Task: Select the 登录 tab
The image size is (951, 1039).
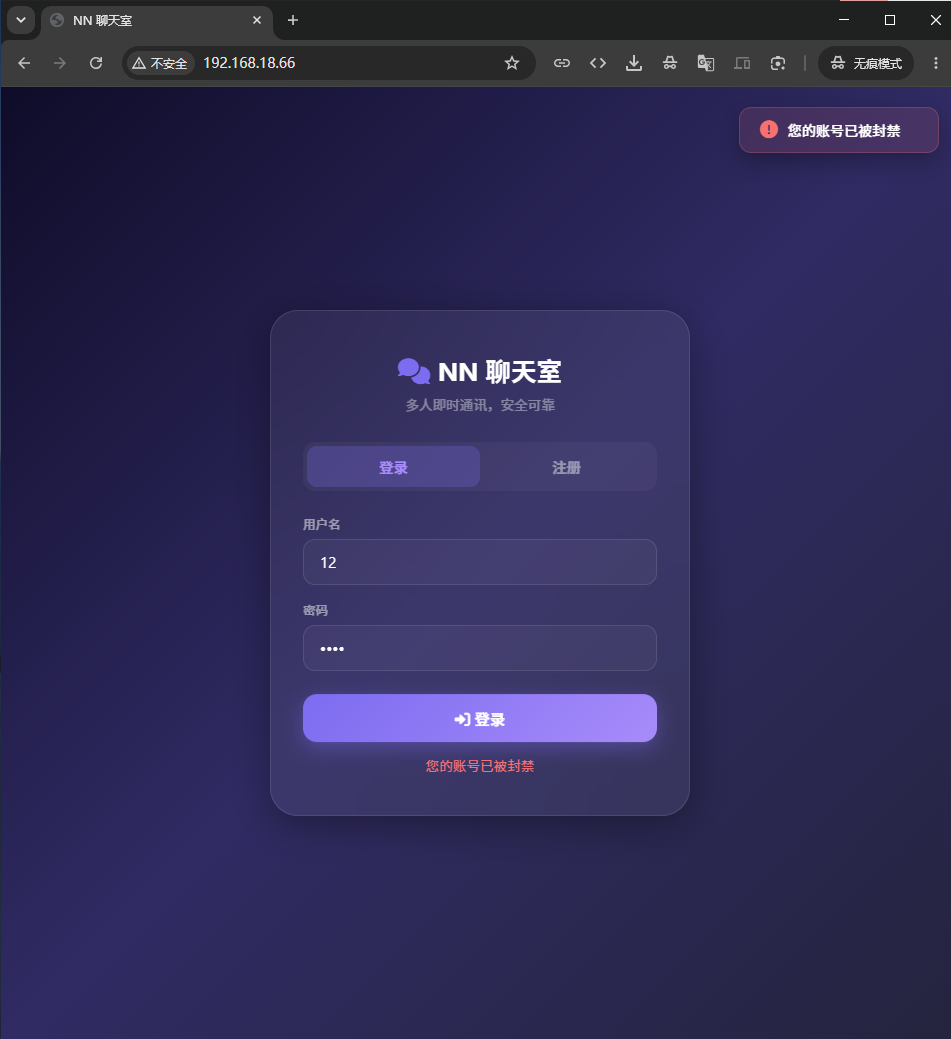Action: click(x=393, y=467)
